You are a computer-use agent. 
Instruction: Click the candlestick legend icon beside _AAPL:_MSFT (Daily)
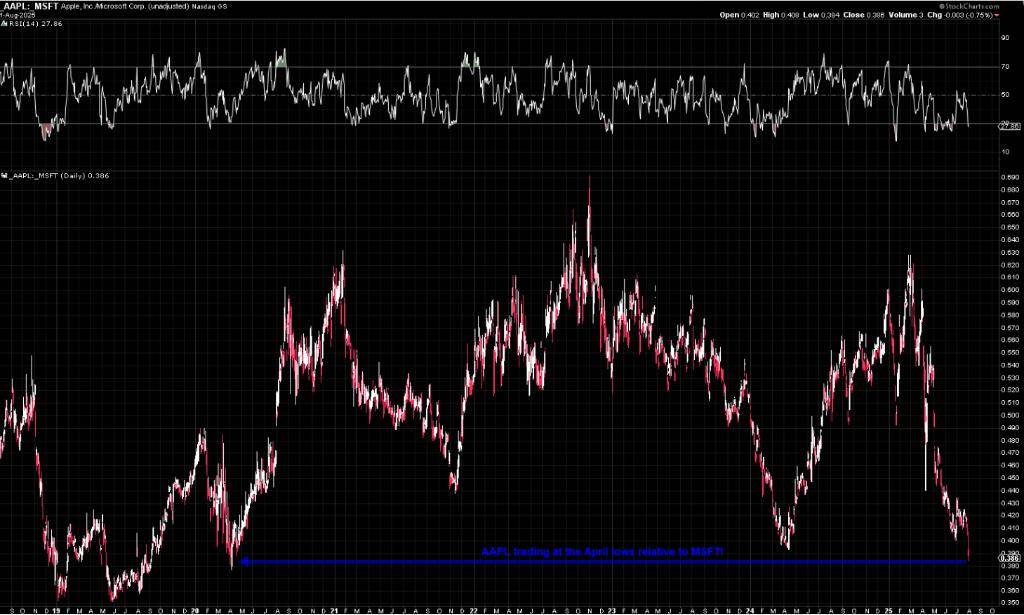pos(5,175)
